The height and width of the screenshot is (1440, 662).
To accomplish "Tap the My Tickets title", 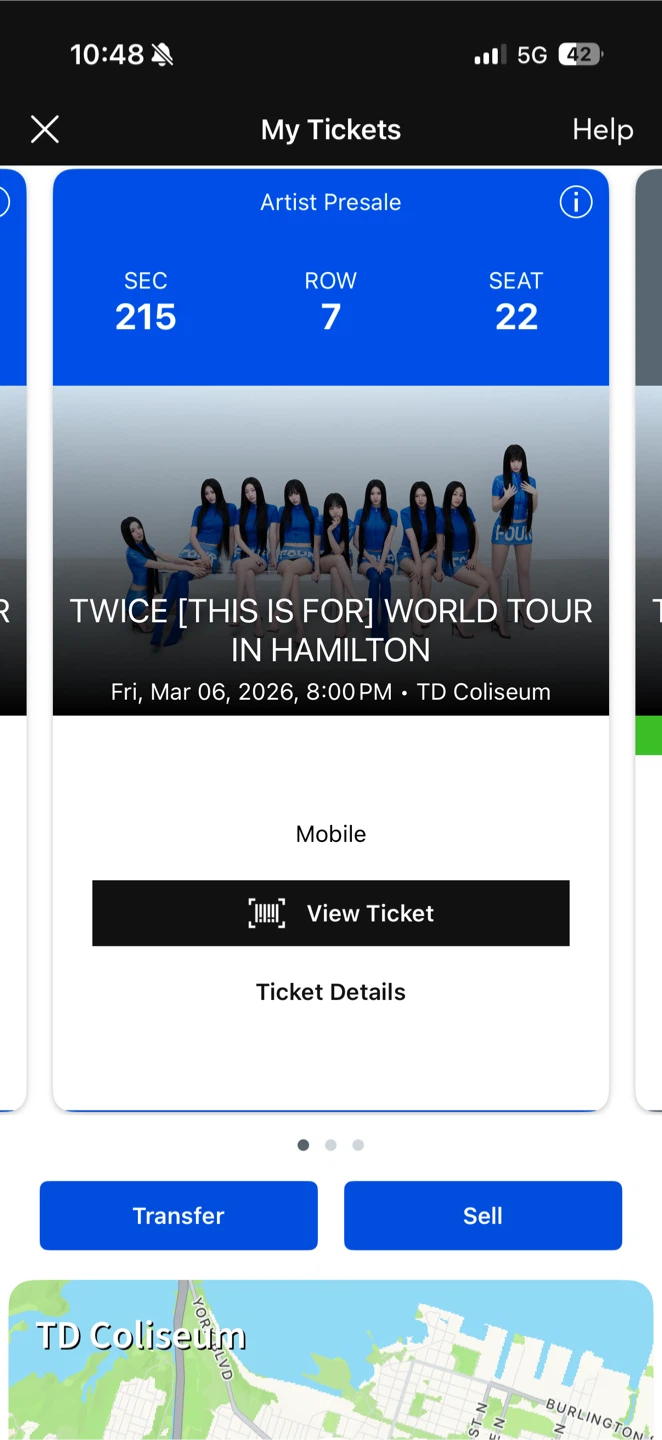I will 331,130.
